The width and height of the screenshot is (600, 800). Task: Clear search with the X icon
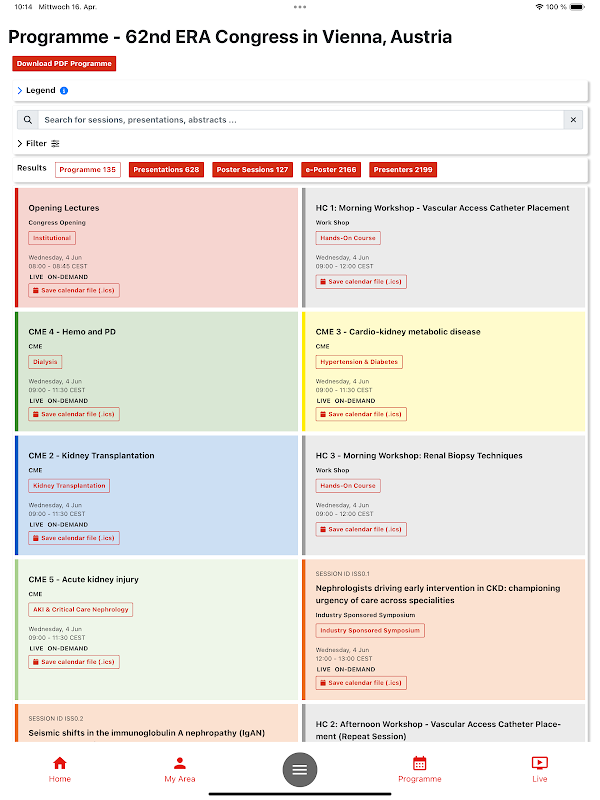click(x=573, y=120)
